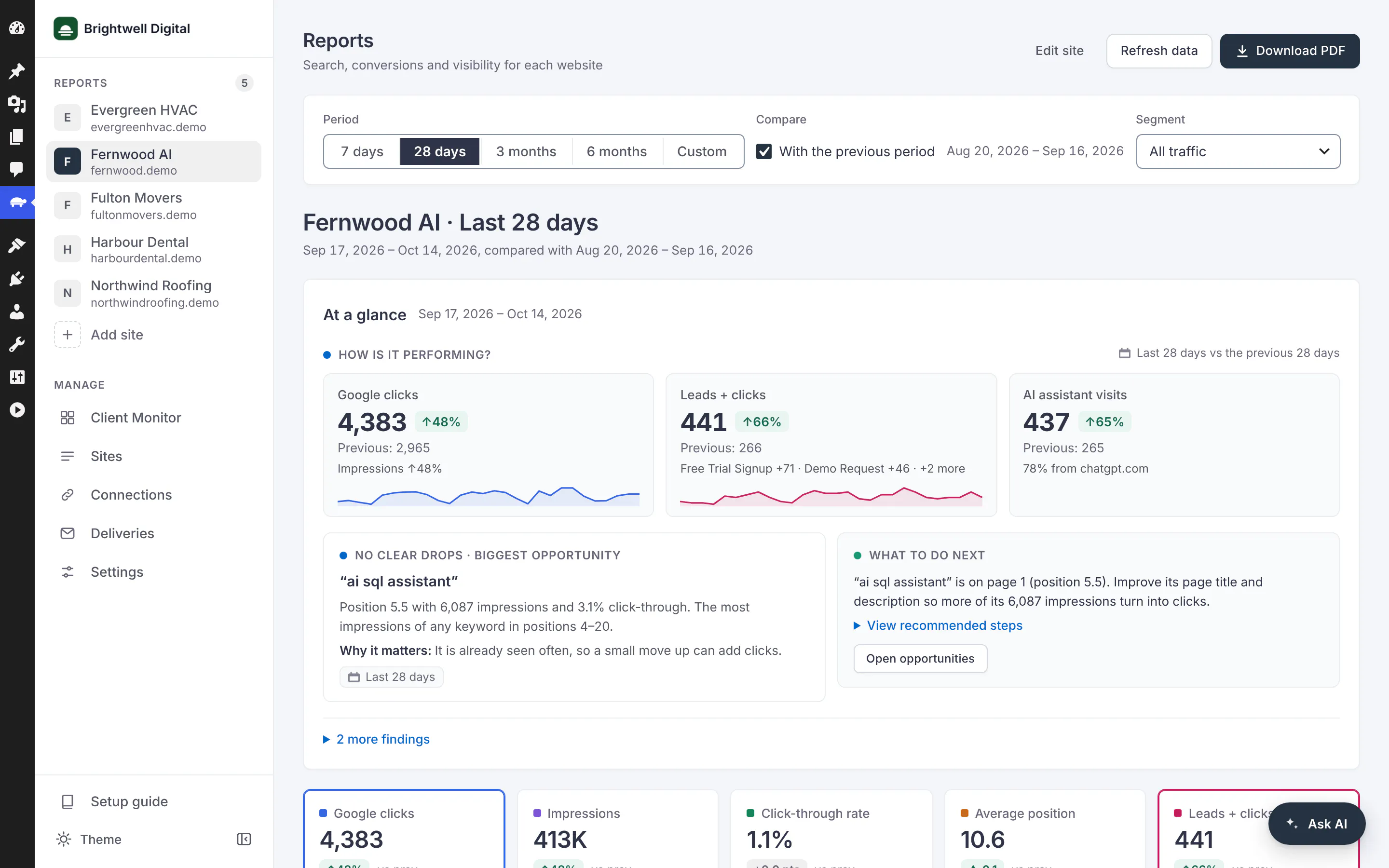The height and width of the screenshot is (868, 1389).
Task: Open the Ask AI floating button
Action: 1317,824
